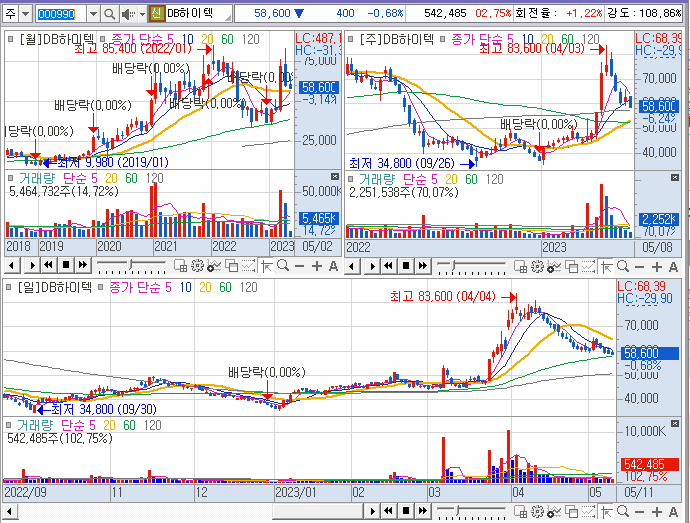Zoom in with plus on monthly chart toolbar

tap(316, 266)
